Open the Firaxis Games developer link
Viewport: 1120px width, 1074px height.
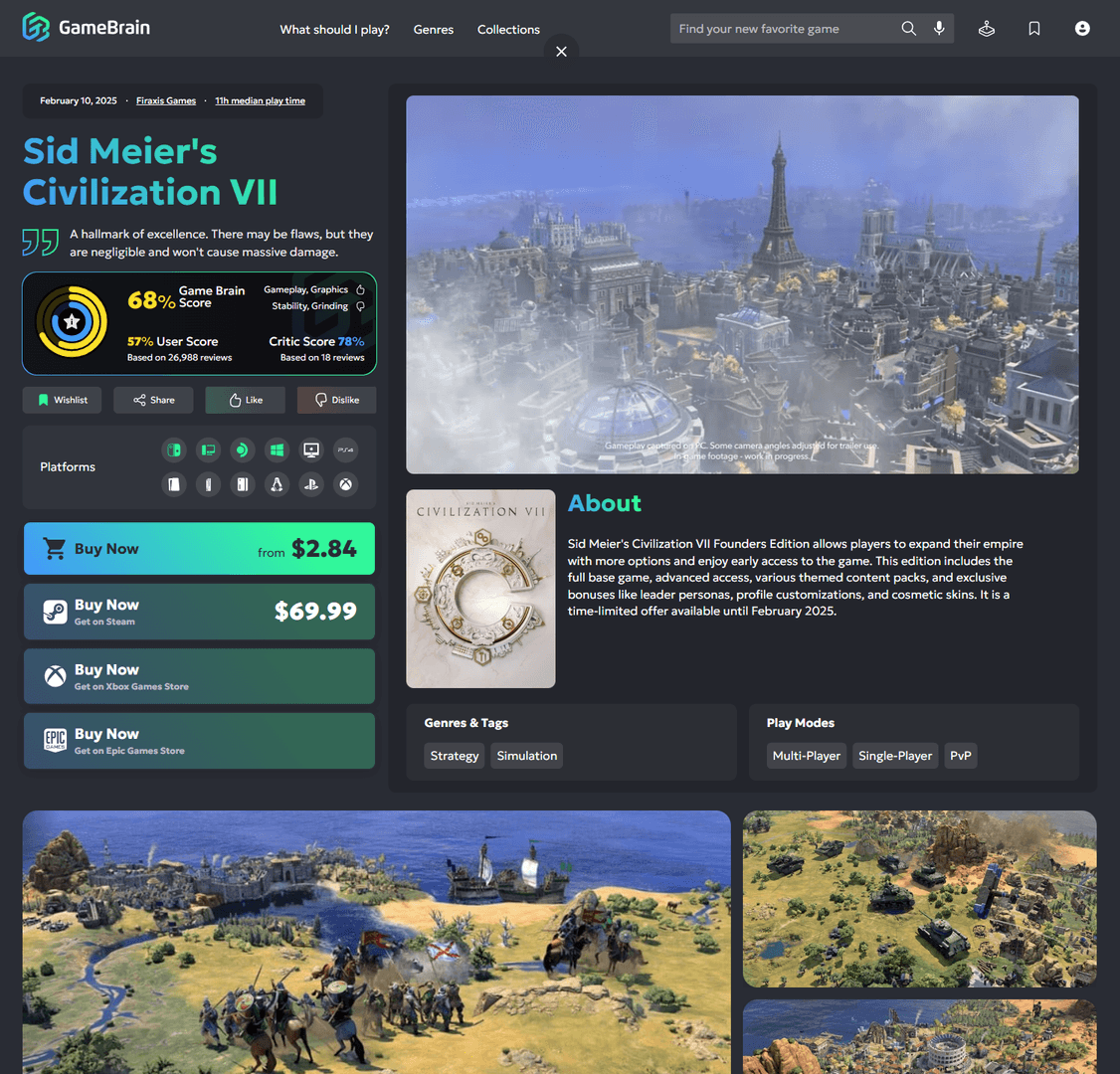[x=166, y=100]
